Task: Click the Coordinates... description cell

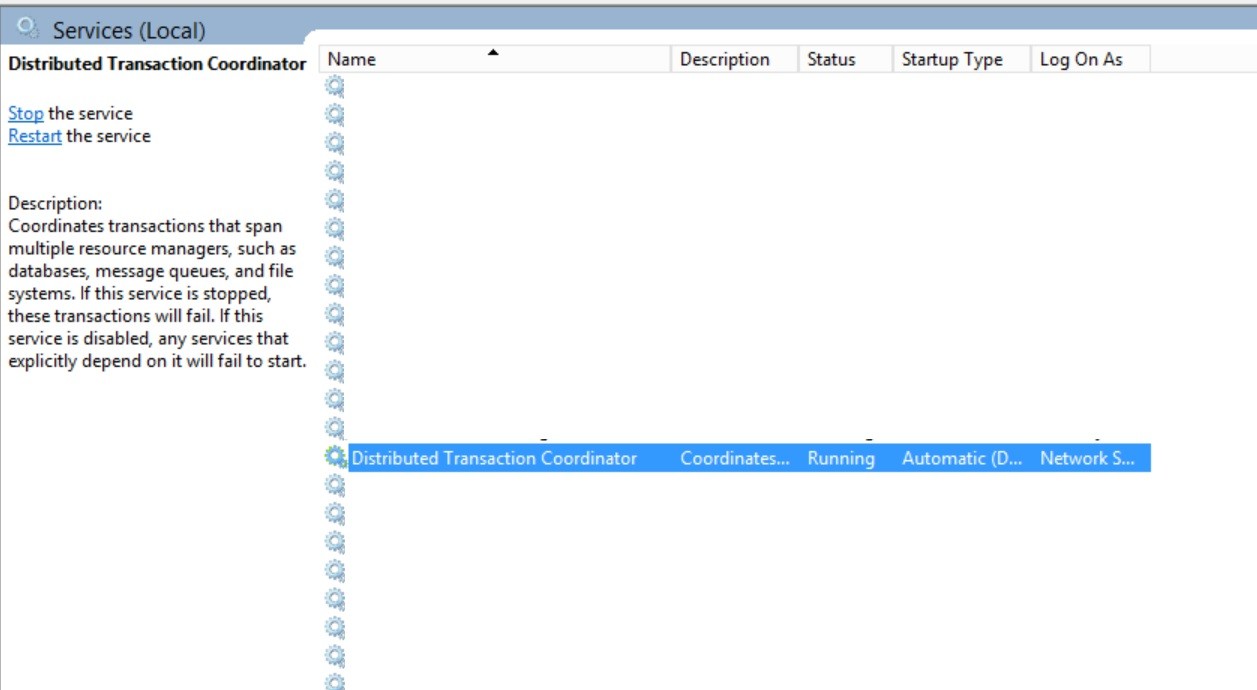Action: tap(735, 458)
